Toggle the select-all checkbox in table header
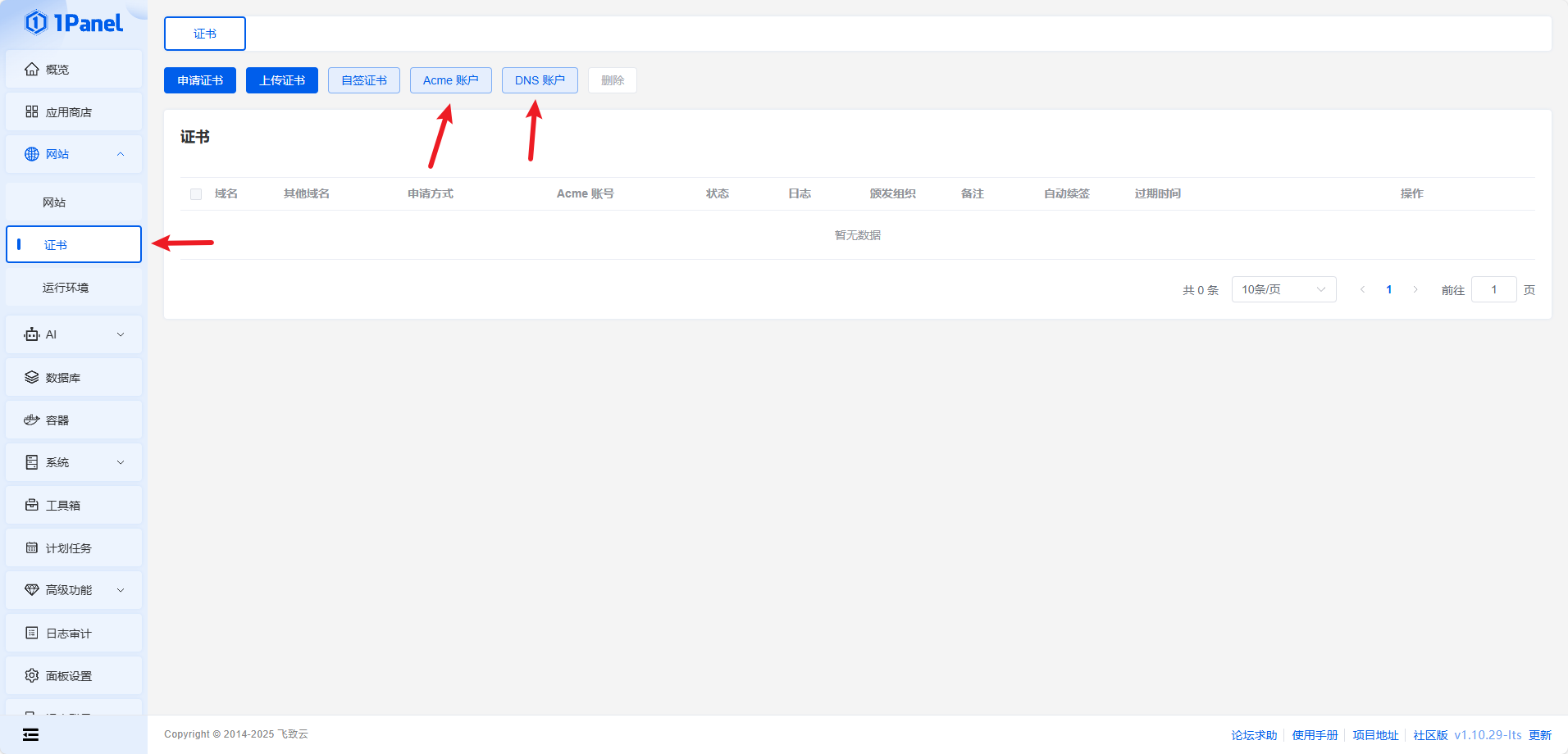The height and width of the screenshot is (754, 1568). pyautogui.click(x=196, y=194)
